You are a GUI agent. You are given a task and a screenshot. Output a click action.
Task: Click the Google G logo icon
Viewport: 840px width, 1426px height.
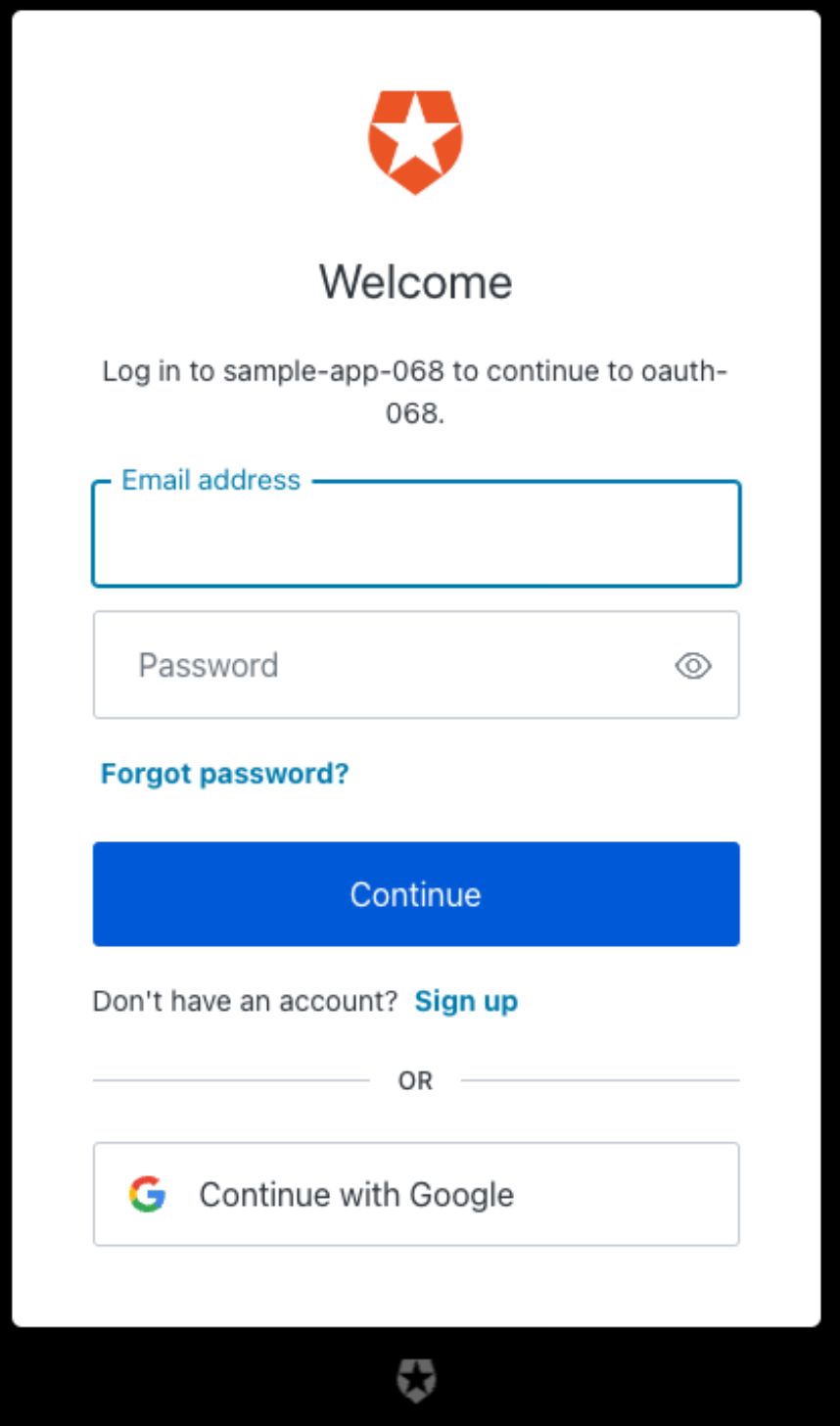[x=147, y=1195]
